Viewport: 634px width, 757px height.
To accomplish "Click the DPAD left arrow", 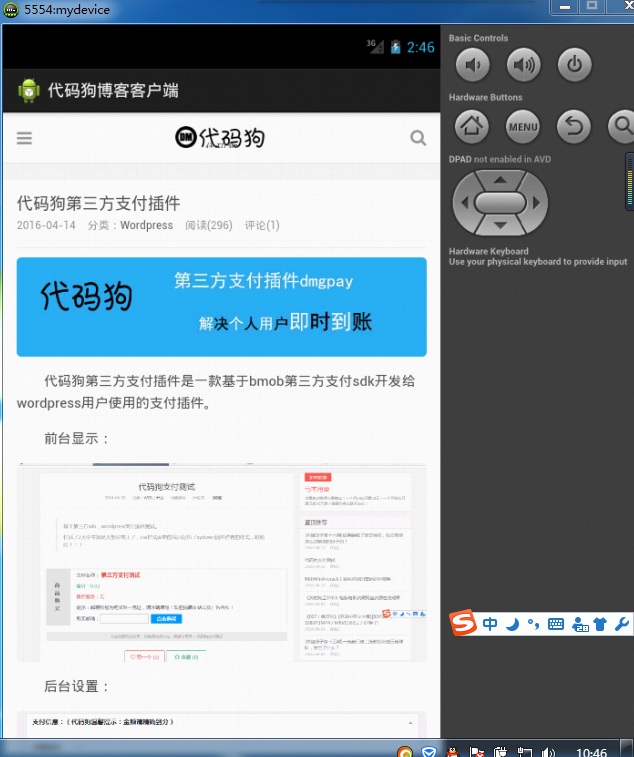I will 464,203.
